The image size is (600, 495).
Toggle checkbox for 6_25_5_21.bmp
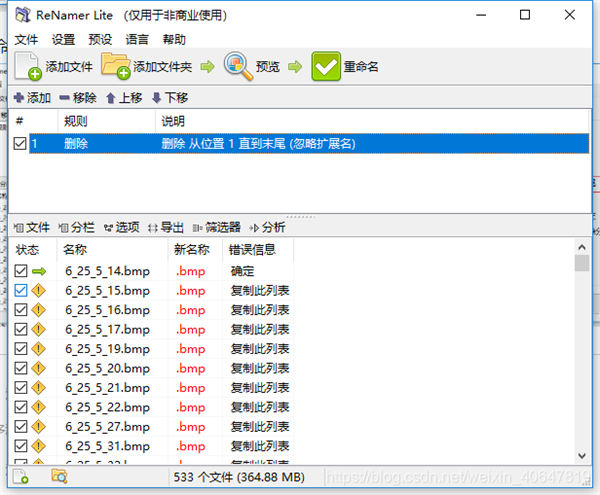click(x=21, y=388)
